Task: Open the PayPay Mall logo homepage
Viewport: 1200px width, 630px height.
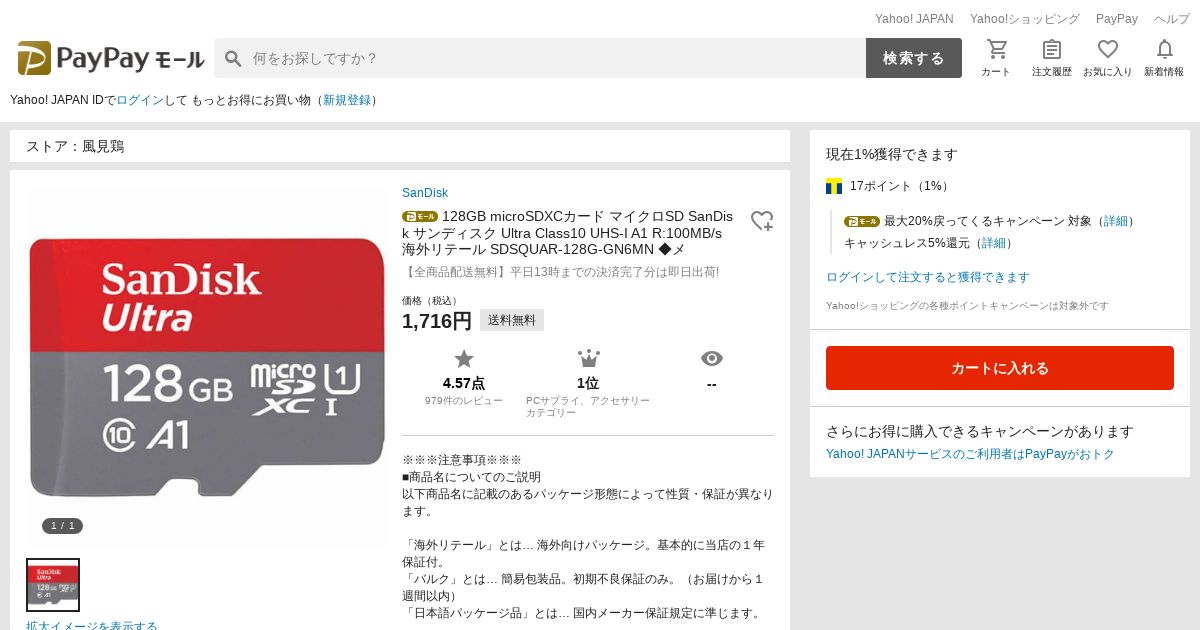Action: pos(110,58)
